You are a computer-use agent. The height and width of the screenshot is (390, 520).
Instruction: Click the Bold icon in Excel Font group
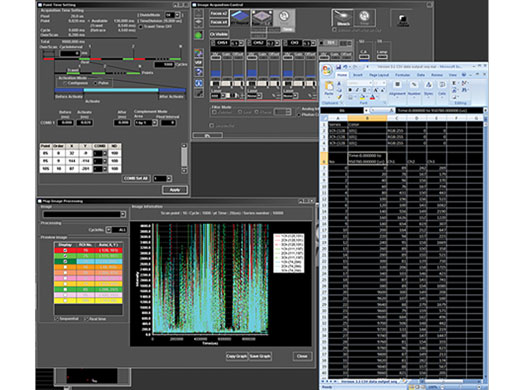point(350,90)
